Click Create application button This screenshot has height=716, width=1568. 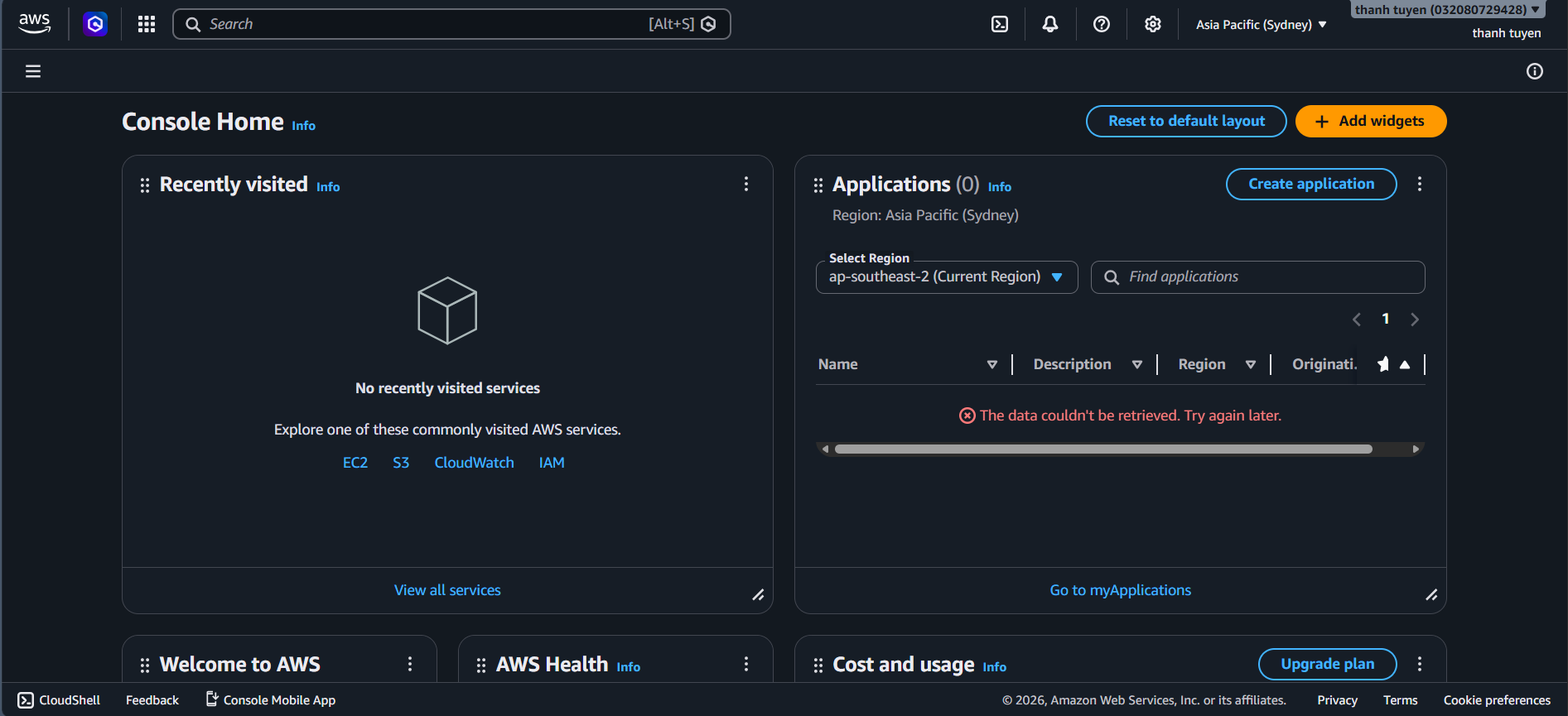pos(1311,184)
